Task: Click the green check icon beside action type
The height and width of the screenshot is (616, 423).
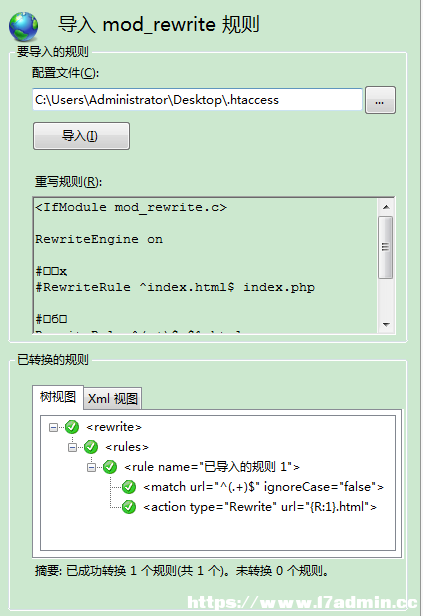Action: (x=129, y=507)
